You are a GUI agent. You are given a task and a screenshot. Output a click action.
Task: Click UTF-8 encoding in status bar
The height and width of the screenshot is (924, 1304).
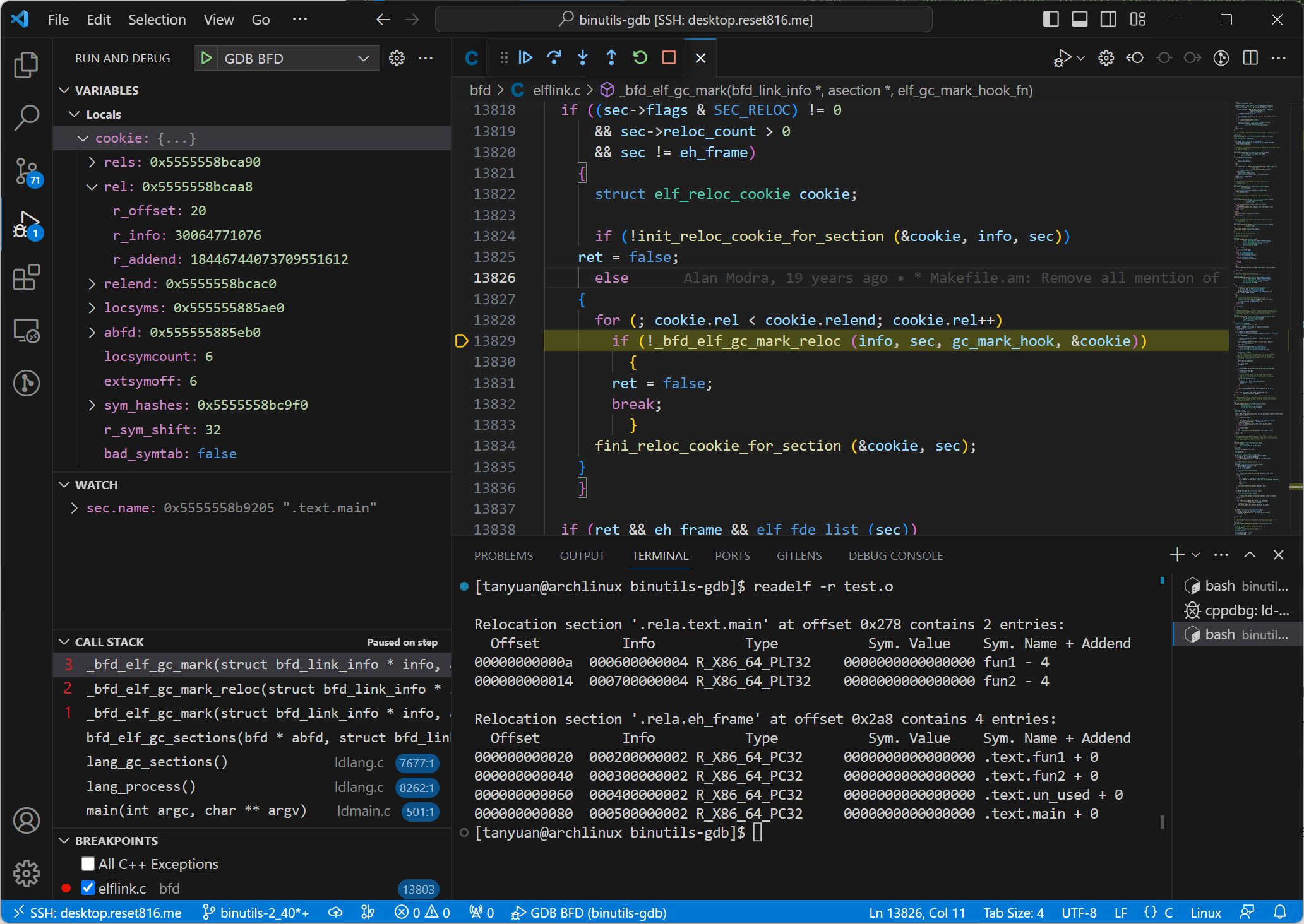click(1079, 913)
